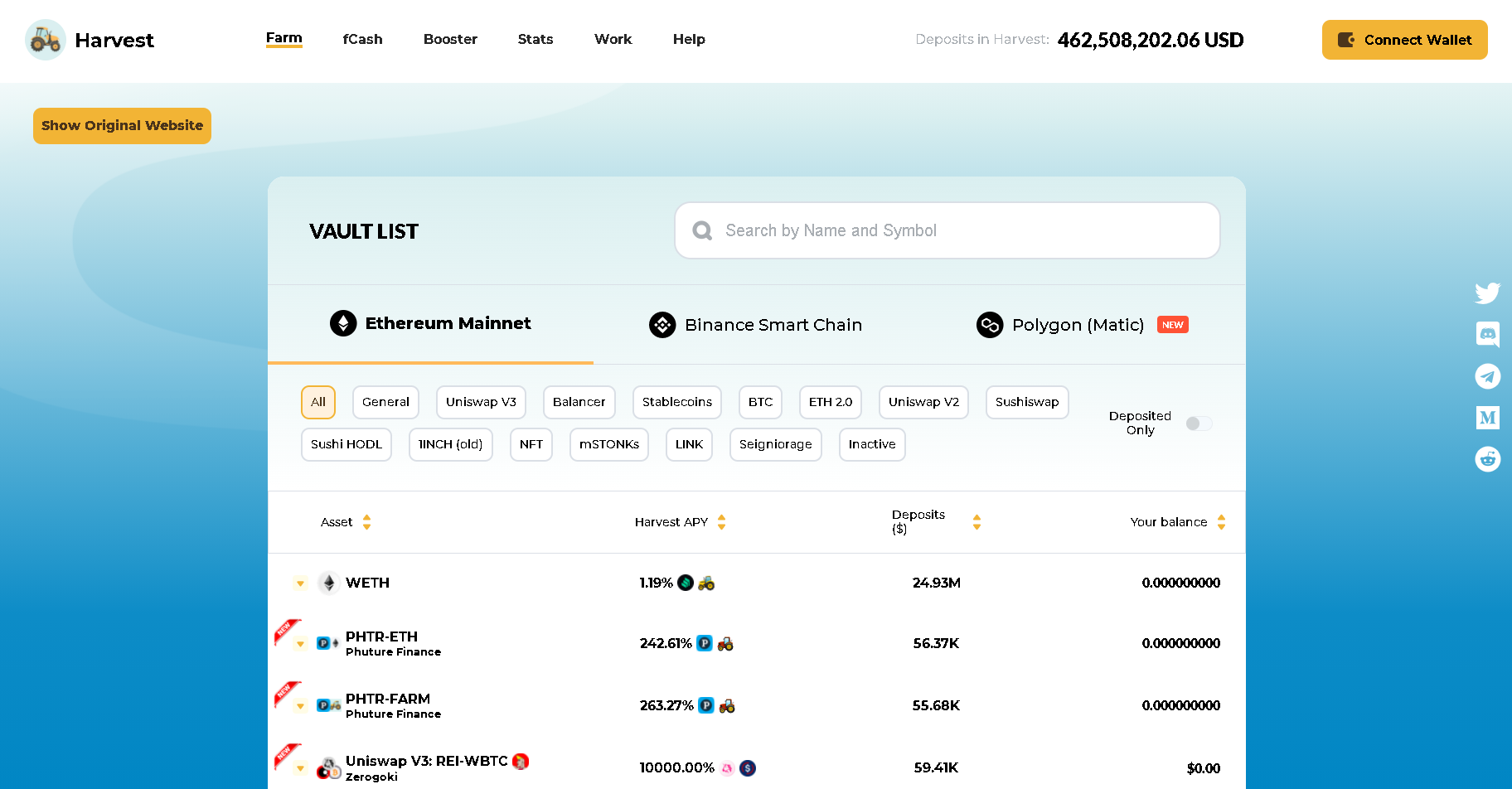This screenshot has width=1512, height=789.
Task: Click the blue P reward icon in PHTR-ETH row
Action: click(705, 643)
